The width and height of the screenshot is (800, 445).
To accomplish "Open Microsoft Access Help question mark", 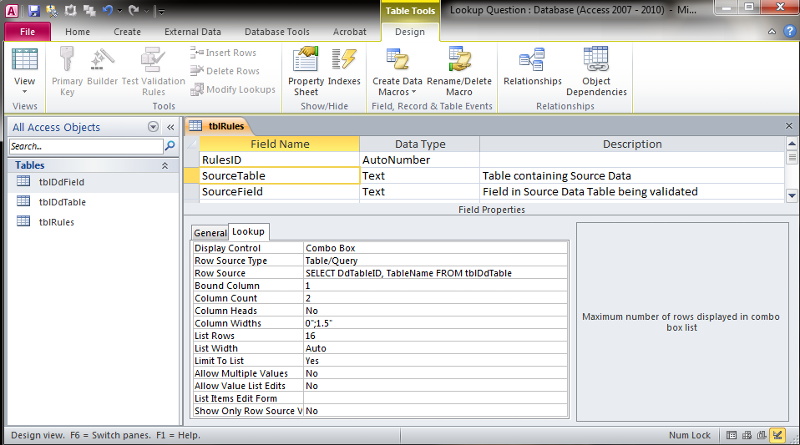I will pos(790,32).
